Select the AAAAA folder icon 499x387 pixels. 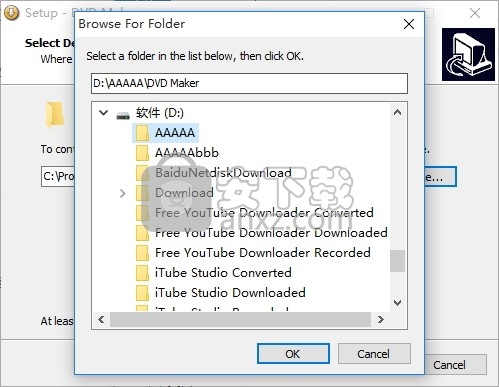142,133
